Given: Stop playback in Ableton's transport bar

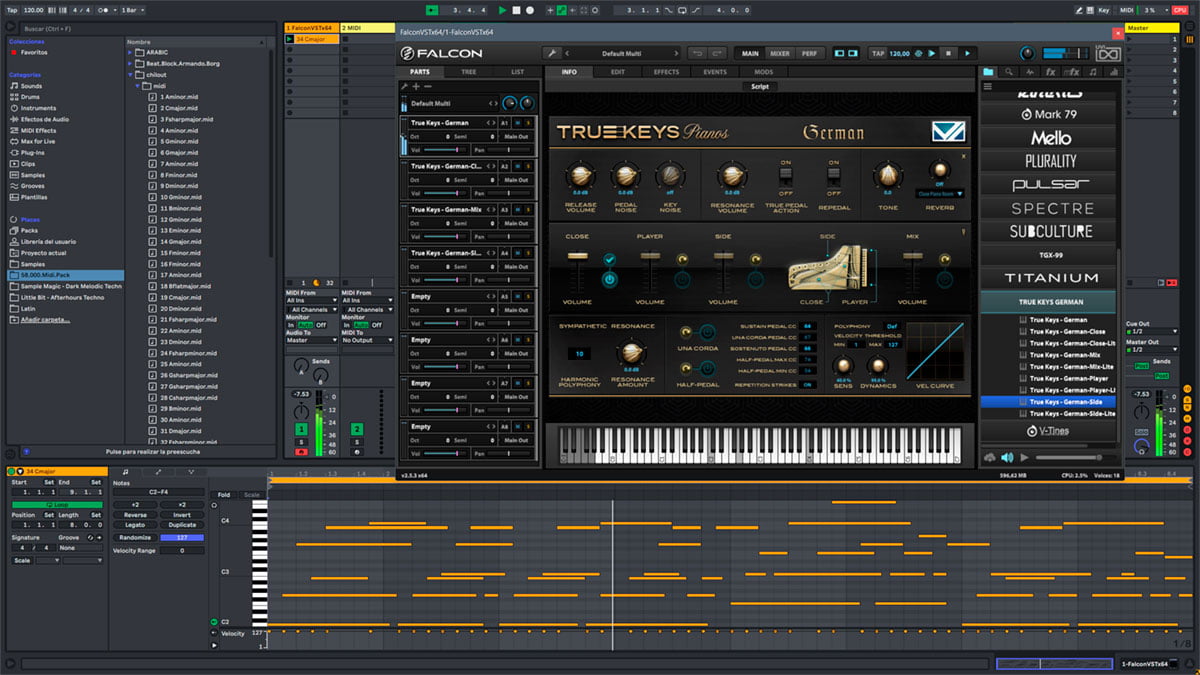Looking at the screenshot, I should pos(516,10).
